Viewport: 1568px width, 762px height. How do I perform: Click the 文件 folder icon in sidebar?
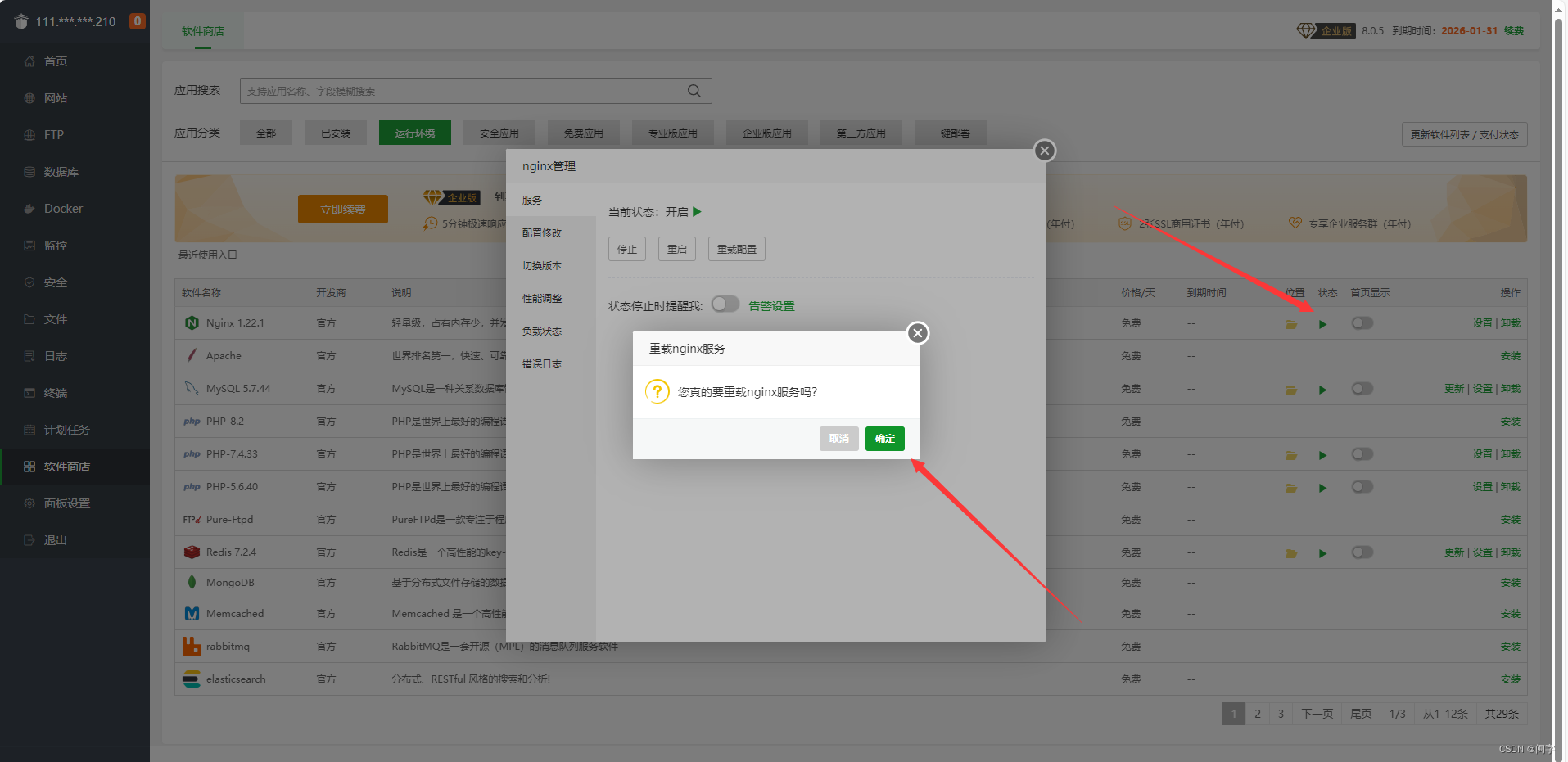[x=29, y=319]
